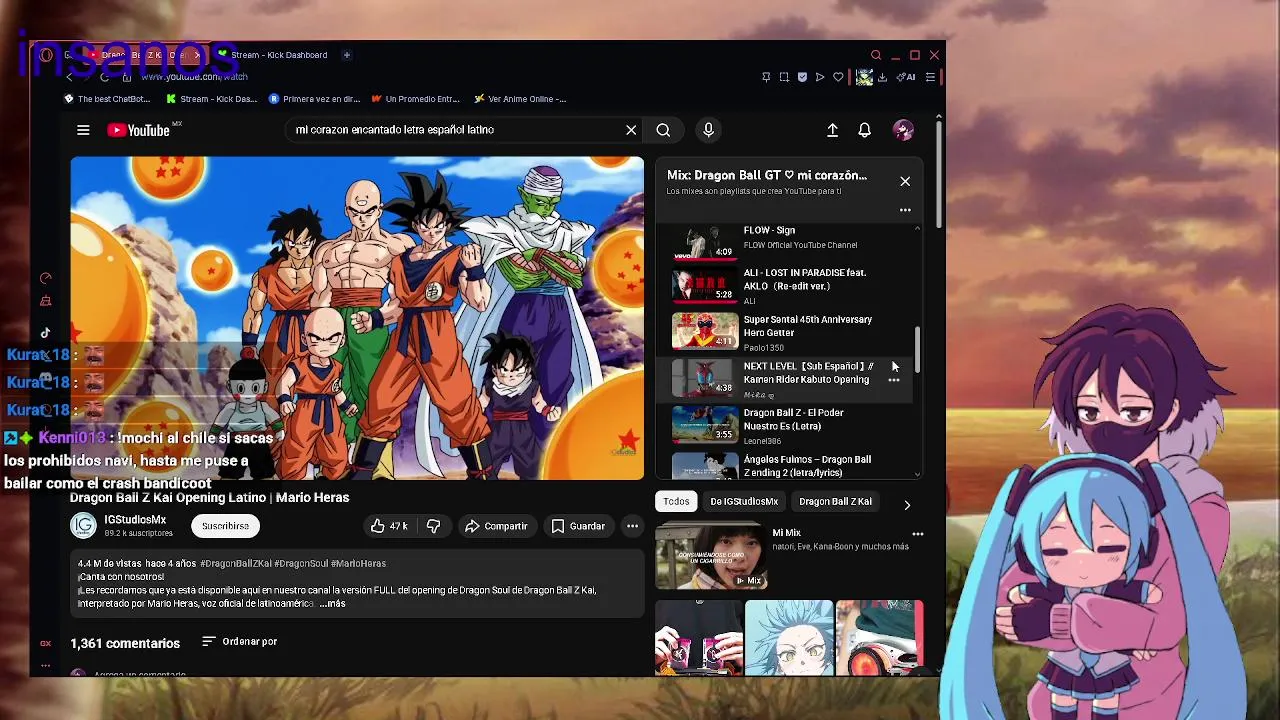This screenshot has width=1280, height=720.
Task: Open the browser shield ad-blocker icon
Action: click(x=802, y=77)
